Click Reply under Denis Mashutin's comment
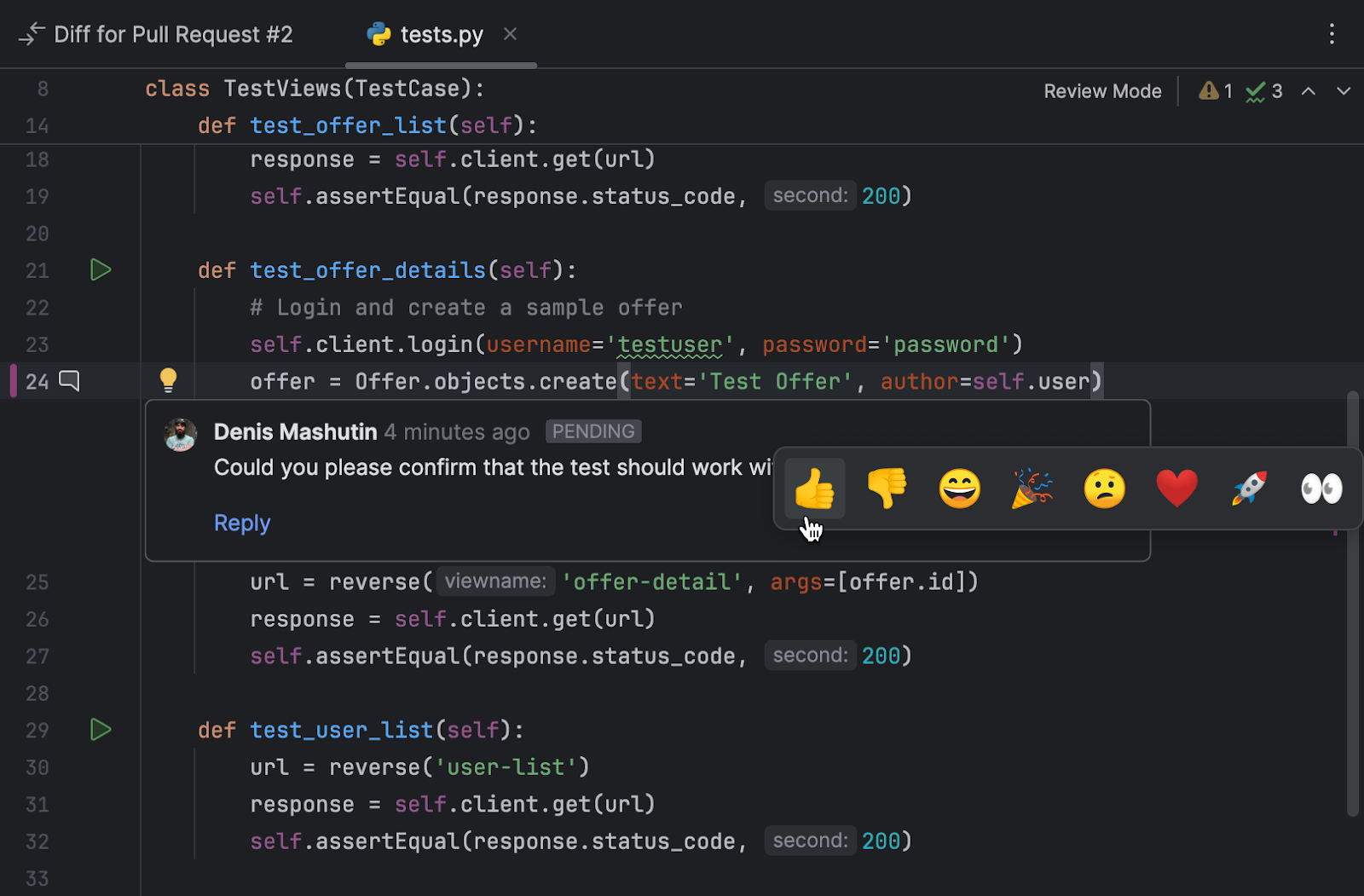The height and width of the screenshot is (896, 1364). [x=242, y=523]
